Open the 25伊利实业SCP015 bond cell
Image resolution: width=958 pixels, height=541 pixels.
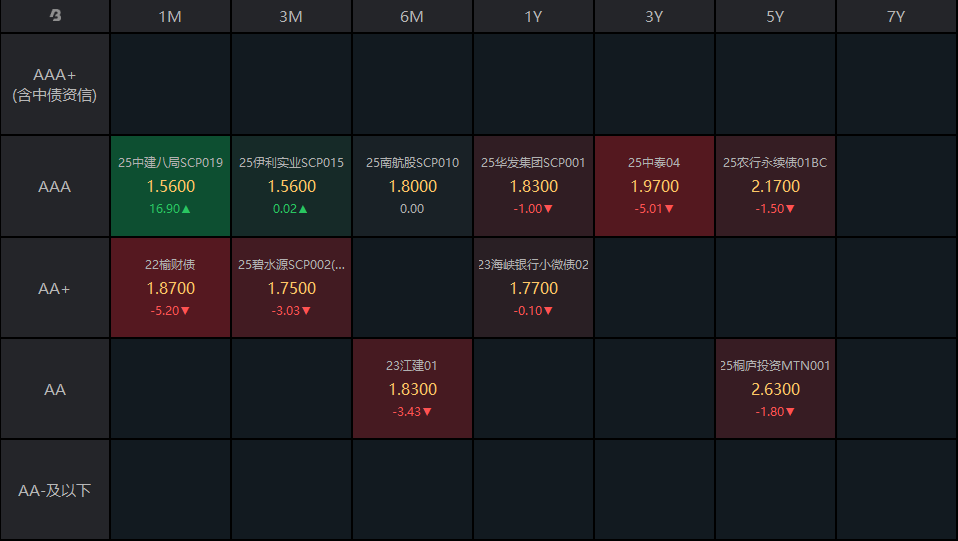tap(291, 186)
